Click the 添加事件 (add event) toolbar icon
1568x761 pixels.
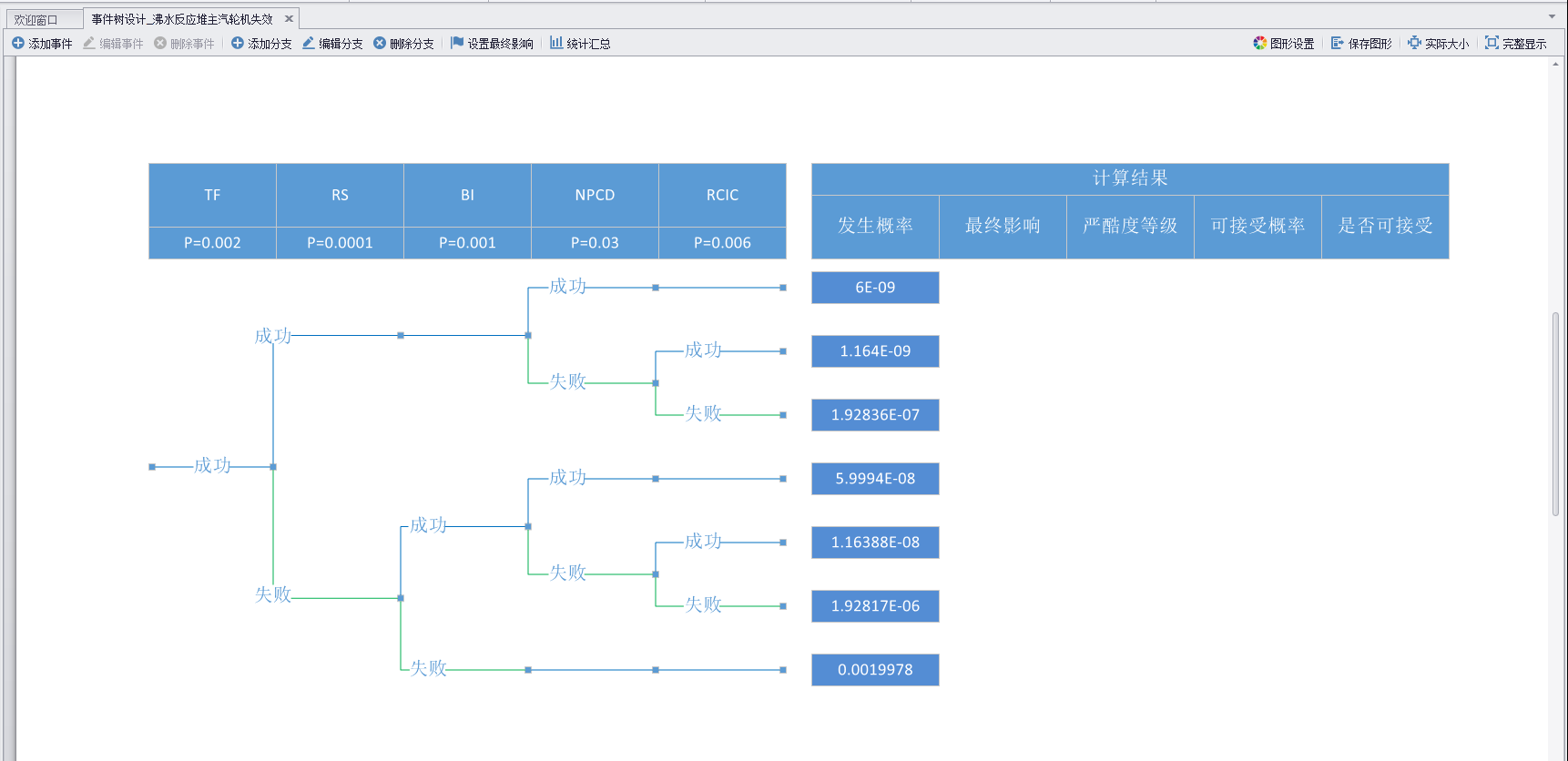coord(18,43)
